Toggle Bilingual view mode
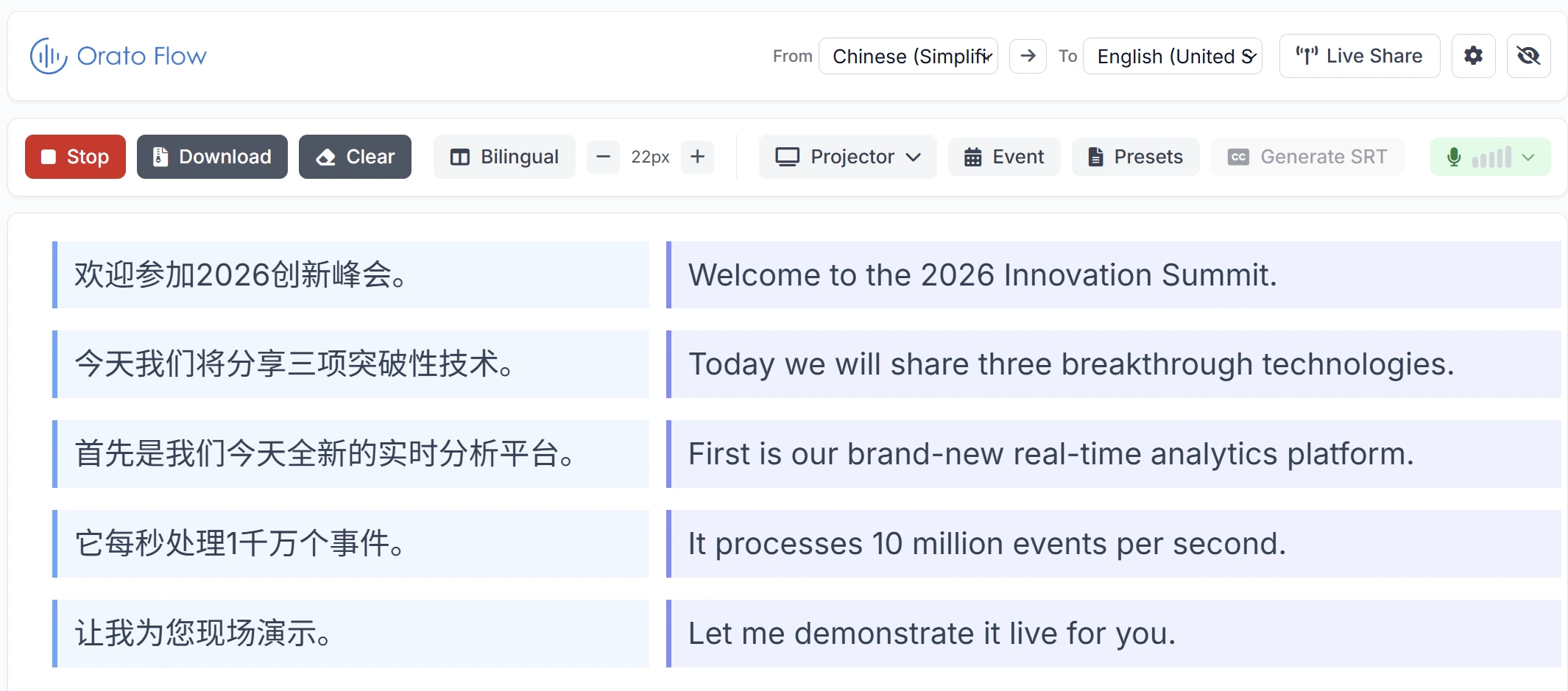The width and height of the screenshot is (1568, 691). (x=504, y=157)
